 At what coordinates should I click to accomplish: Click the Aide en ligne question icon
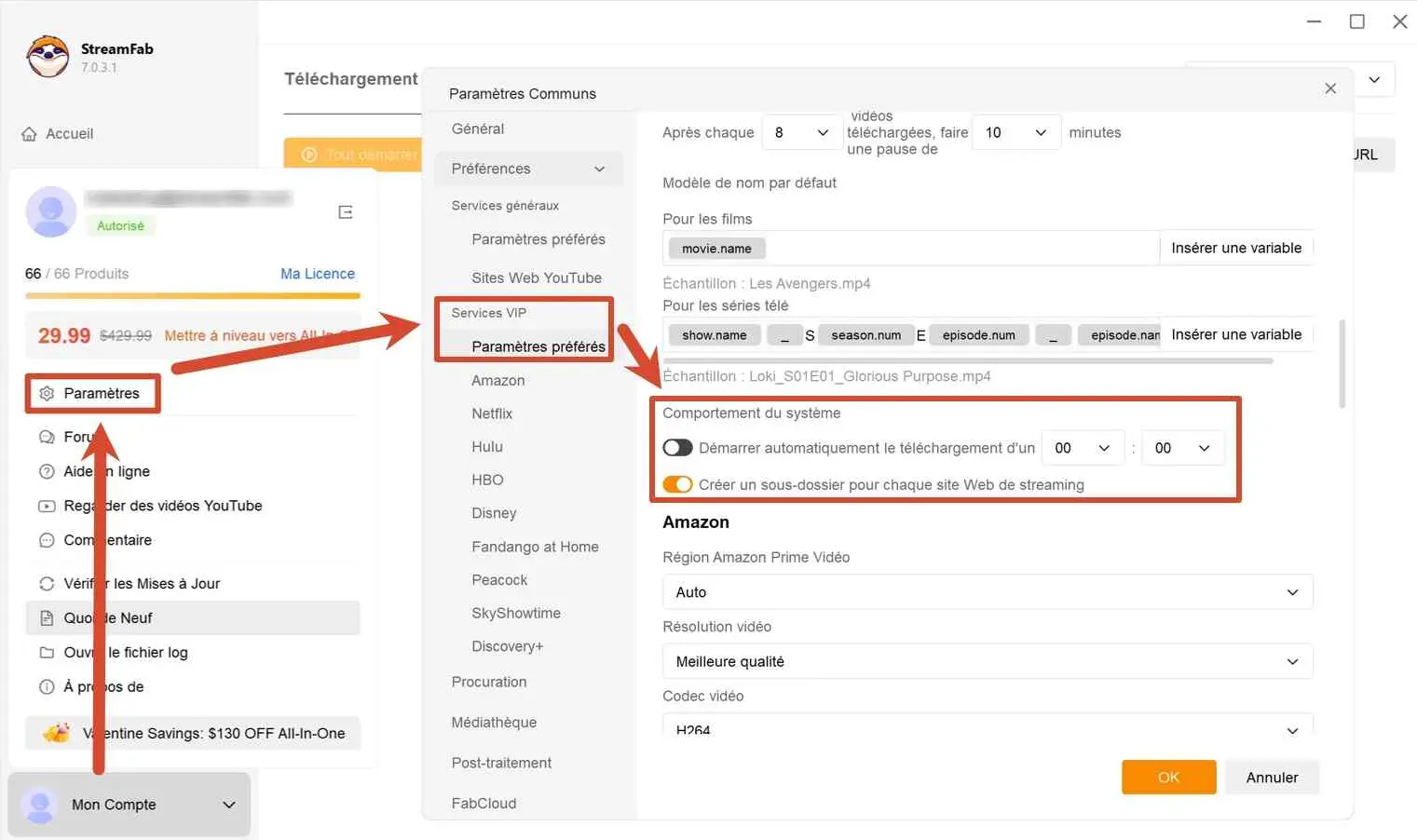[x=47, y=471]
